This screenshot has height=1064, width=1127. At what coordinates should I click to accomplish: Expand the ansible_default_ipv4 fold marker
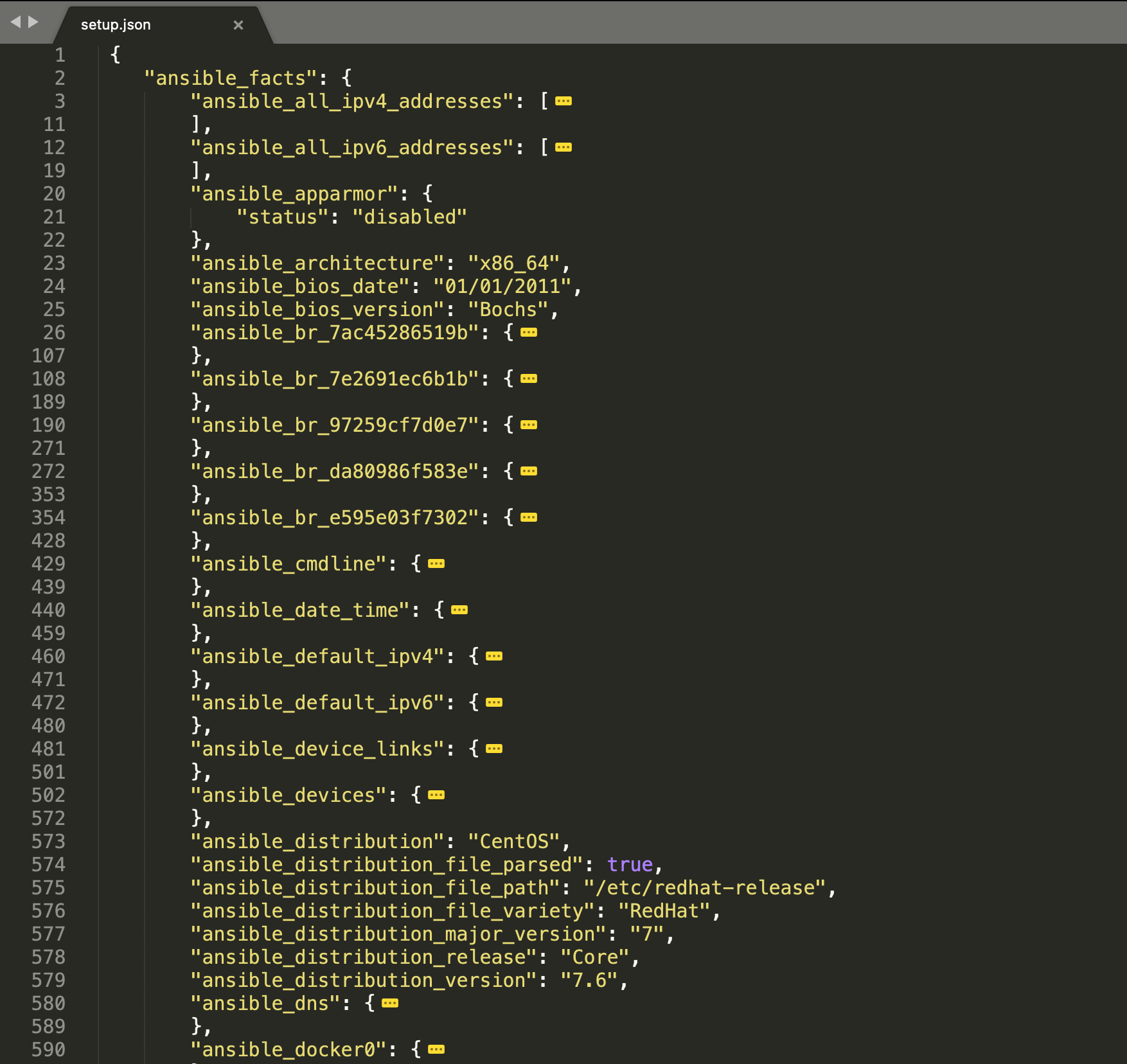click(x=493, y=656)
